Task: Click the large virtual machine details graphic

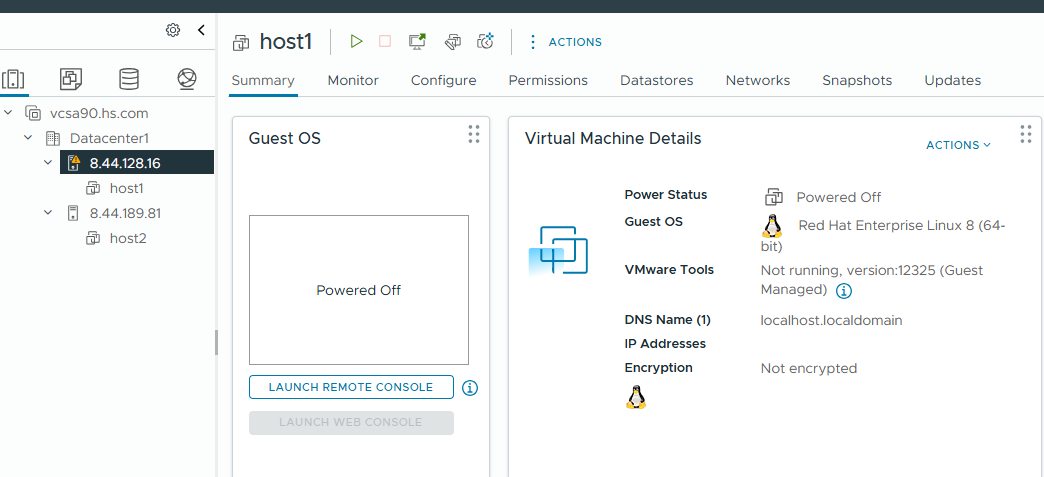Action: (x=558, y=251)
